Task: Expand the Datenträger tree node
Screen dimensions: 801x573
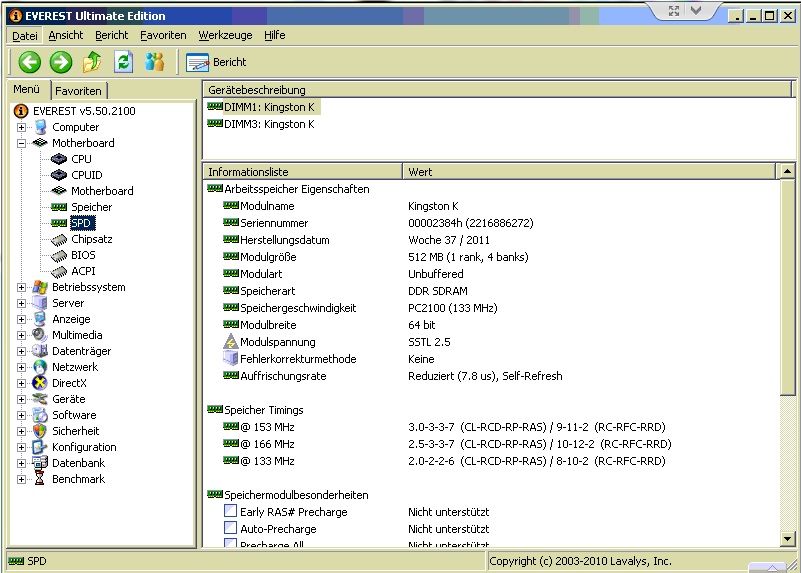Action: click(x=21, y=351)
